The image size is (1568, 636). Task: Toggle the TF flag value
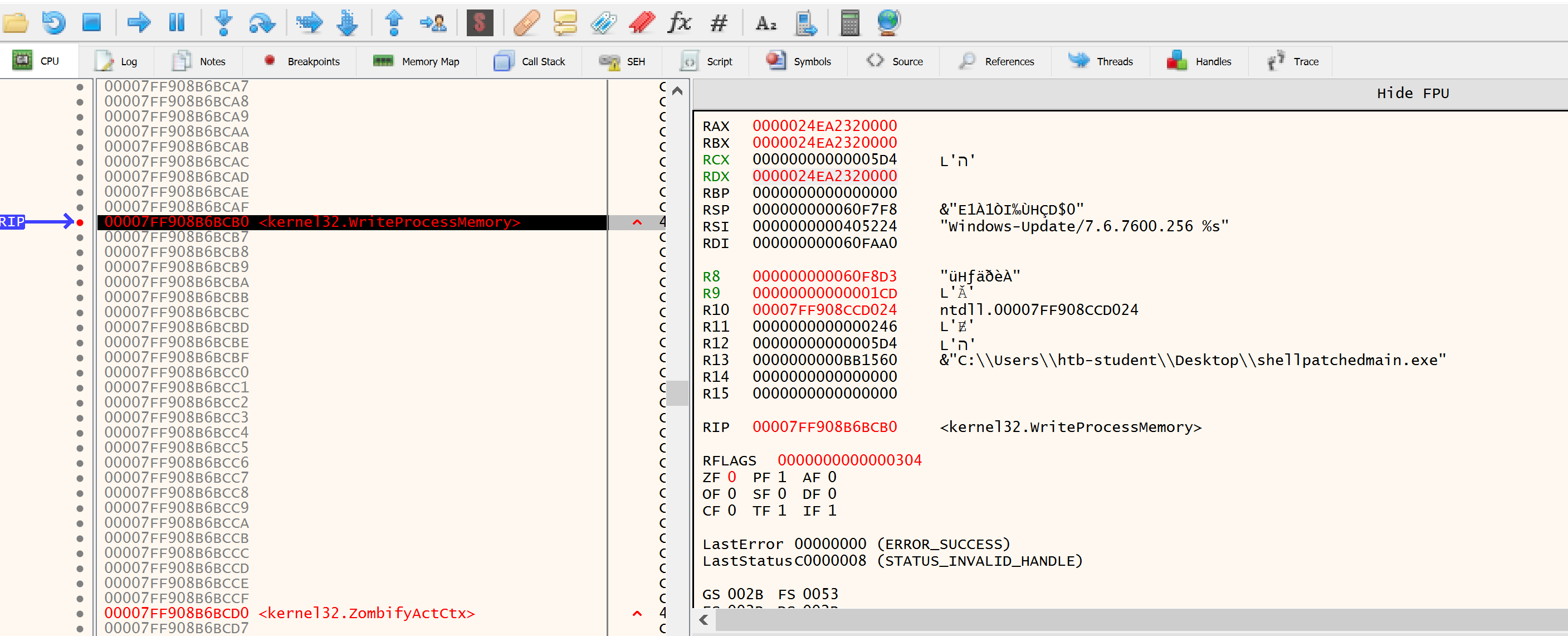click(x=781, y=511)
